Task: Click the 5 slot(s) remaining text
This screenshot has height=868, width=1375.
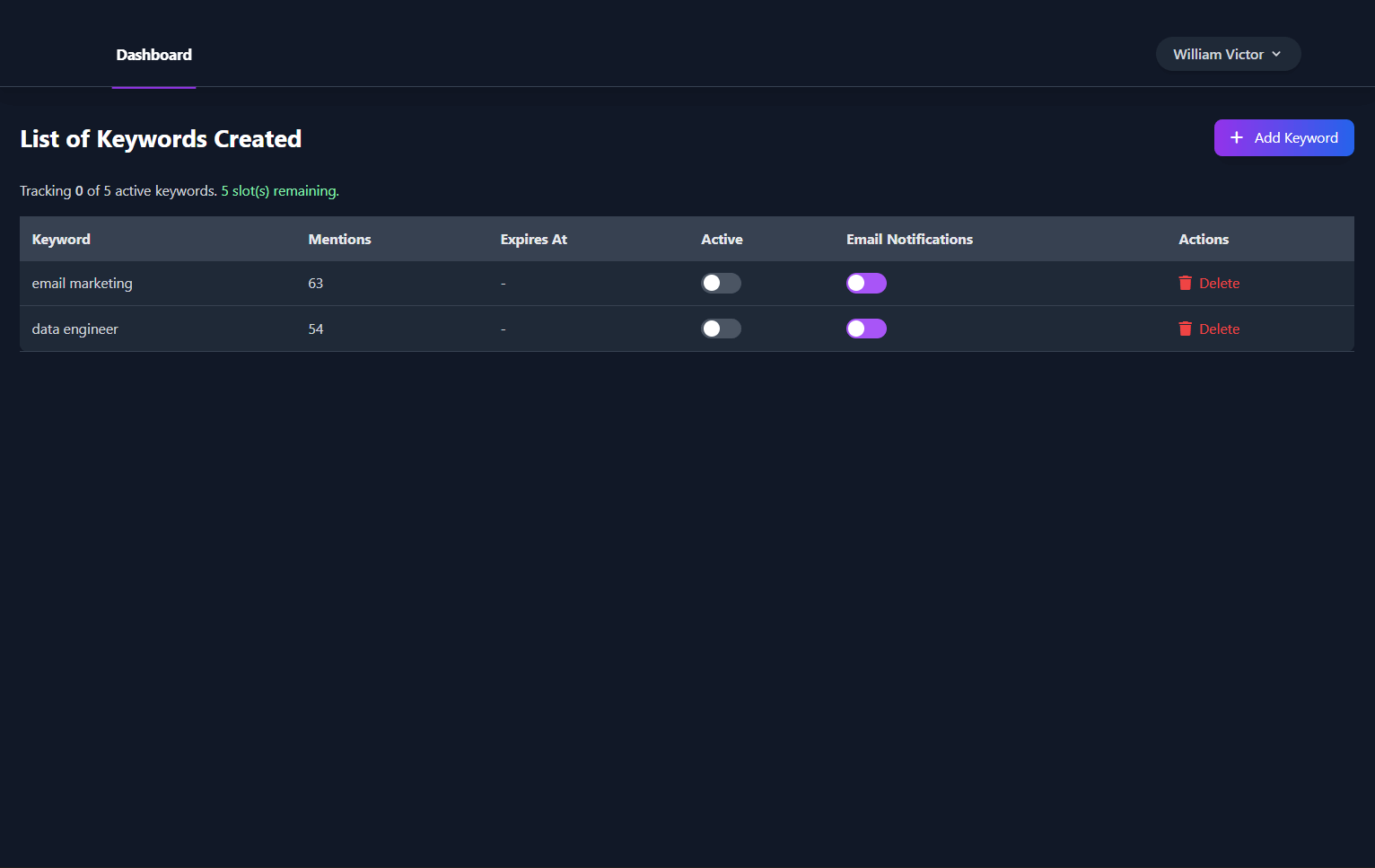Action: click(x=280, y=190)
